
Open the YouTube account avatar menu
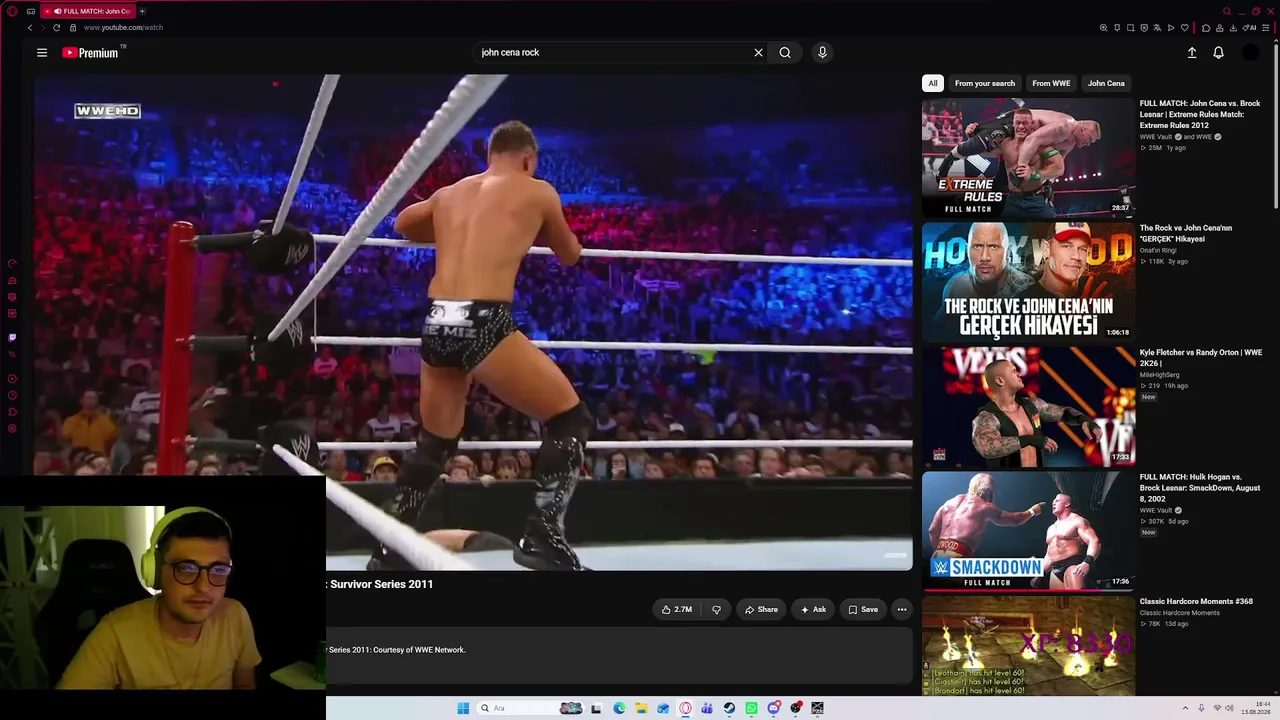[x=1250, y=53]
